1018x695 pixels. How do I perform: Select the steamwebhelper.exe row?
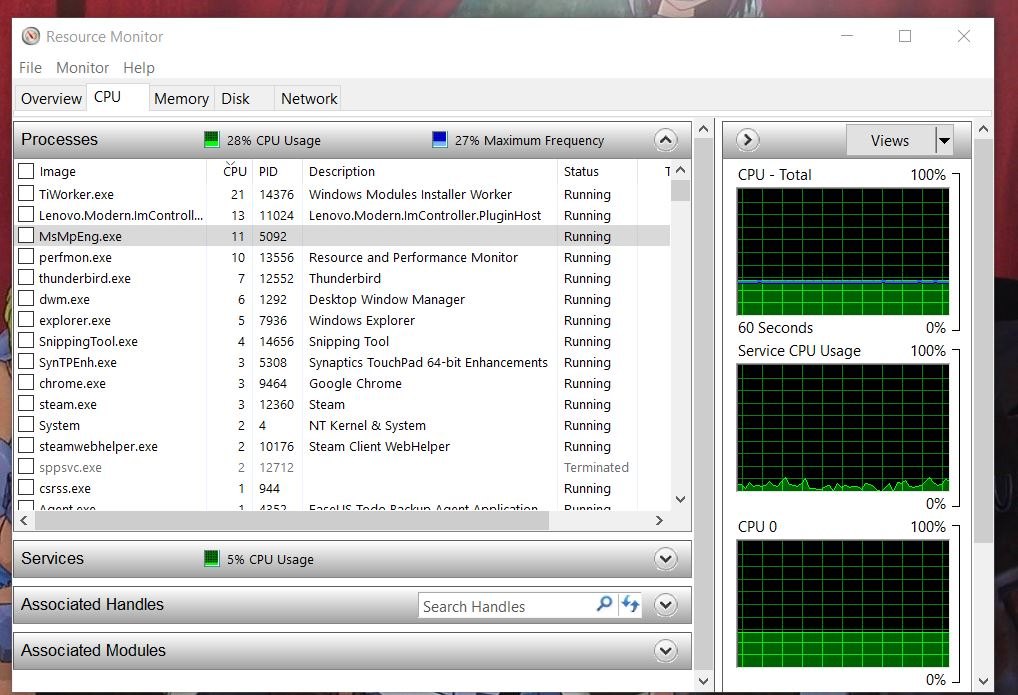[343, 446]
